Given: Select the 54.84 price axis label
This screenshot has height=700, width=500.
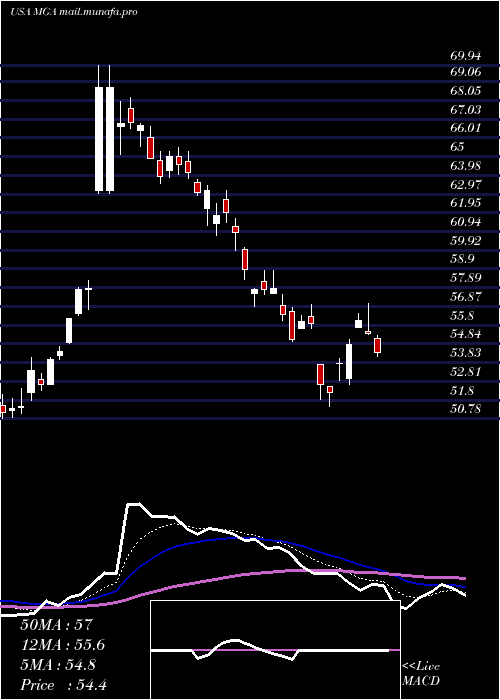Looking at the screenshot, I should coord(466,334).
